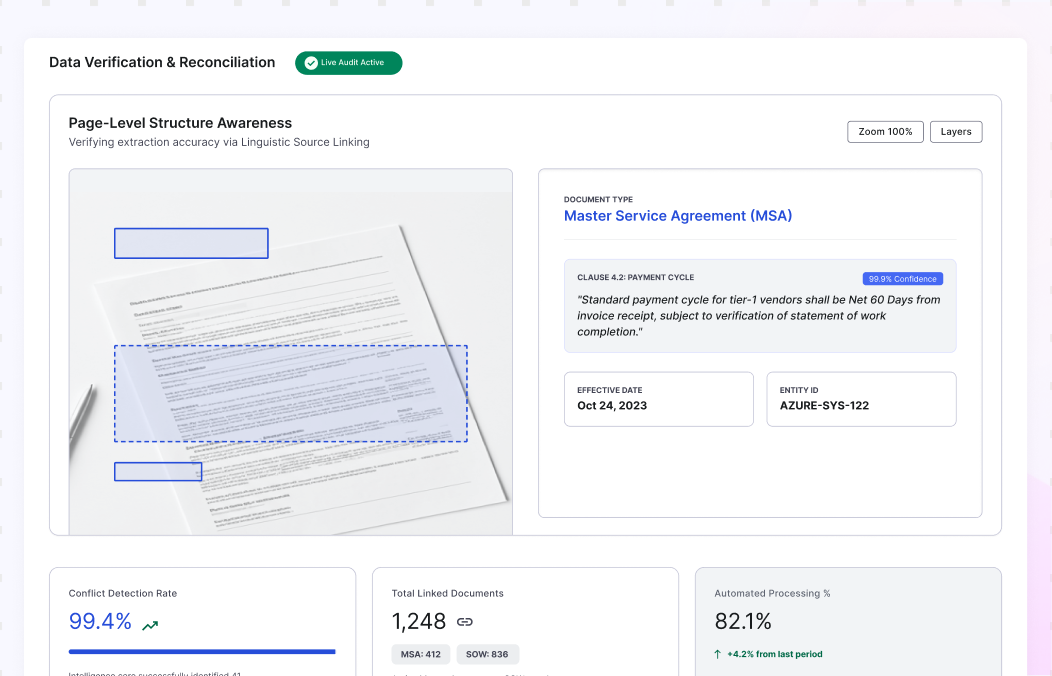Image resolution: width=1052 pixels, height=676 pixels.
Task: Click the Total Linked Documents label
Action: point(448,594)
